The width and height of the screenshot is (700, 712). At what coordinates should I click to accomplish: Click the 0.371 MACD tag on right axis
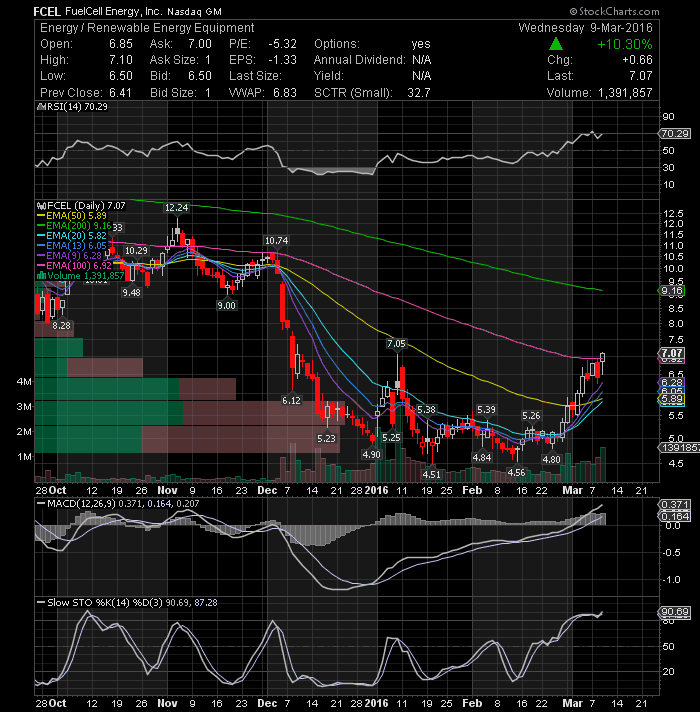(x=675, y=504)
